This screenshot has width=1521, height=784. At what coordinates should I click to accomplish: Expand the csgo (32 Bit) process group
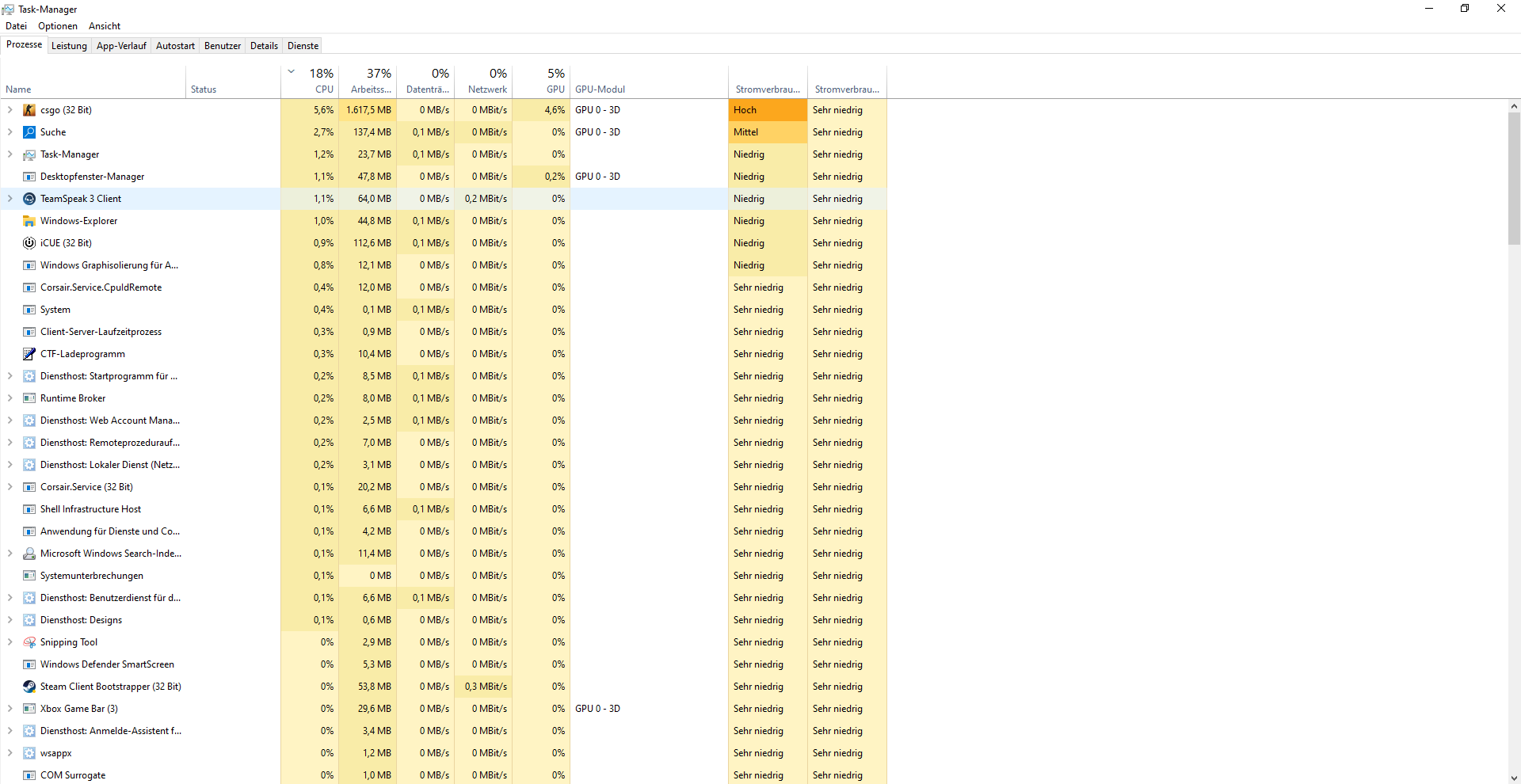(10, 110)
